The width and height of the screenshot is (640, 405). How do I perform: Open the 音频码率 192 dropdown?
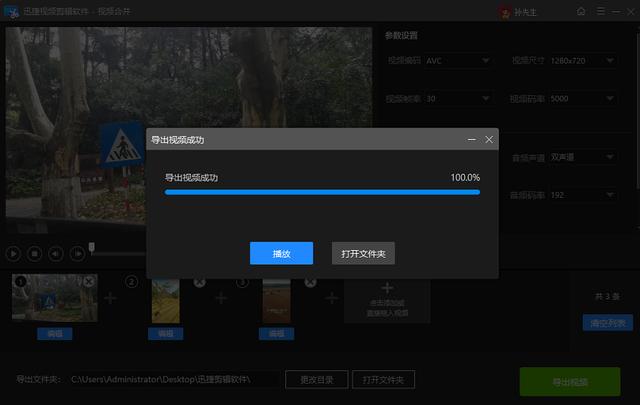point(582,195)
